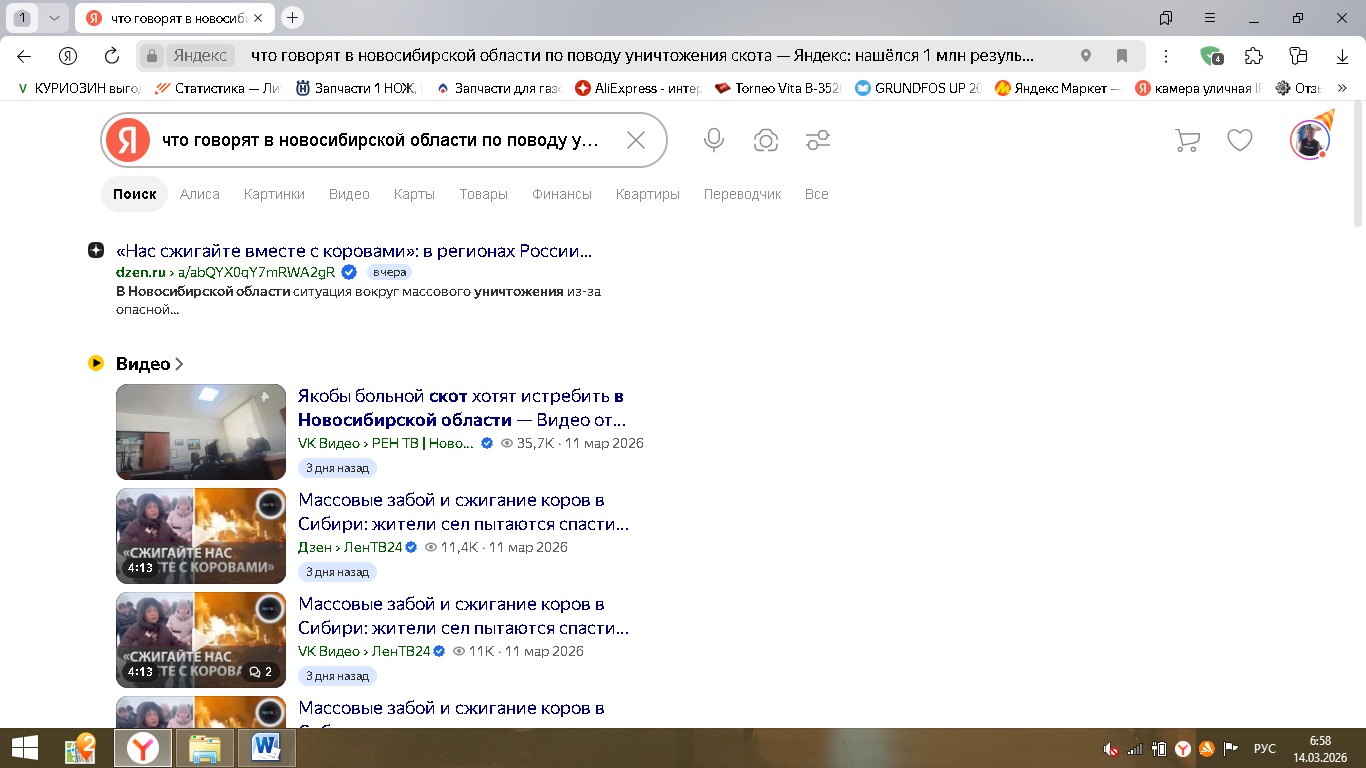Open the GRUNDFOS UP bookmark
This screenshot has width=1366, height=768.
[918, 88]
